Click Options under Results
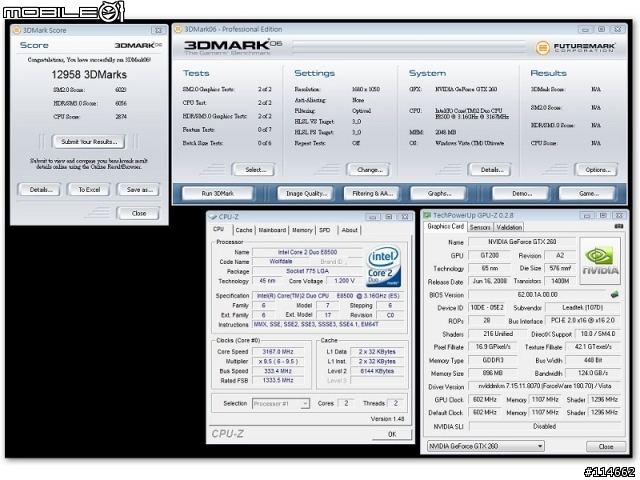640x480 pixels. point(597,170)
